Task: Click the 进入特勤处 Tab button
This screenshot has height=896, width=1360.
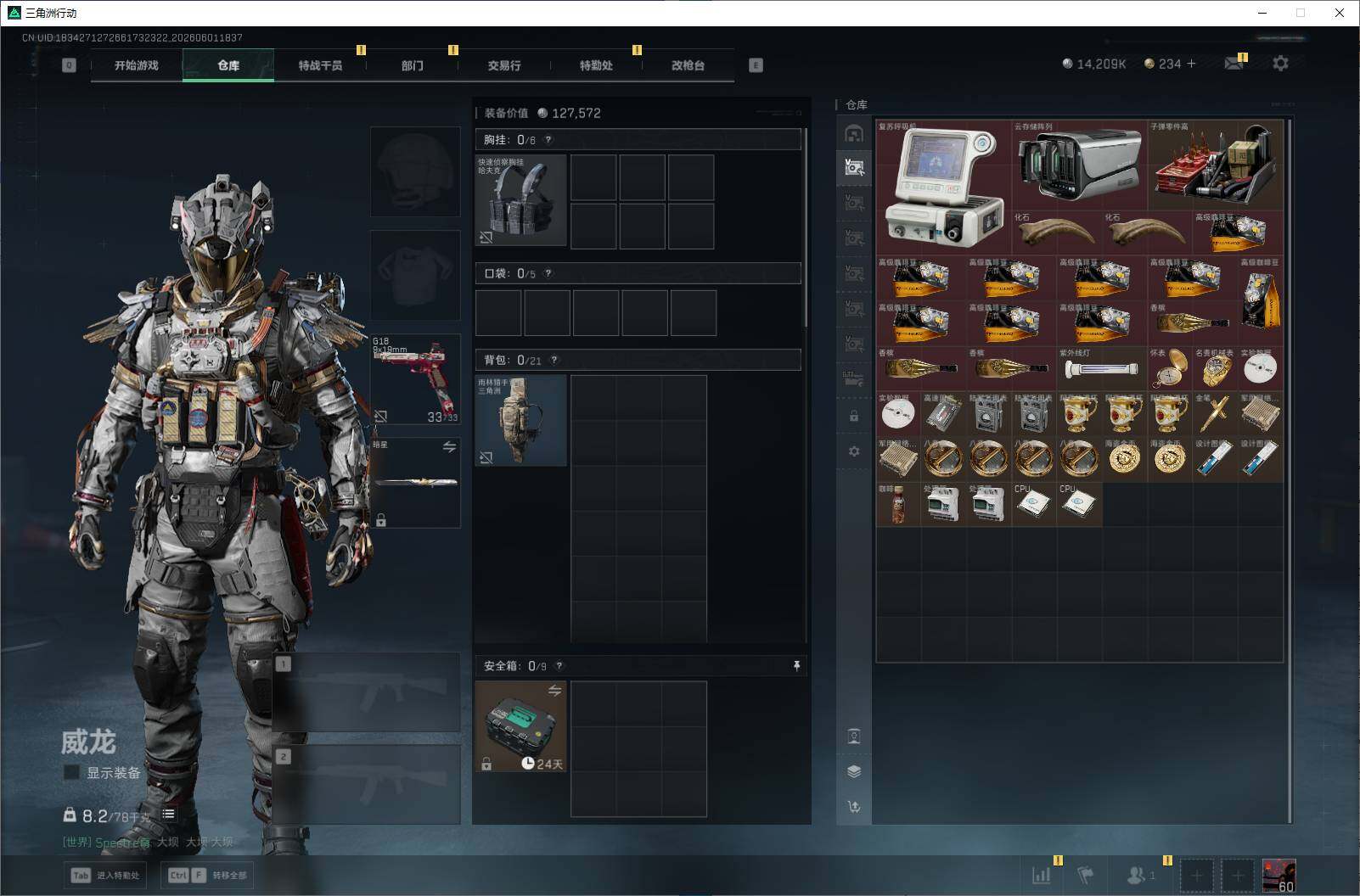Action: pos(106,875)
